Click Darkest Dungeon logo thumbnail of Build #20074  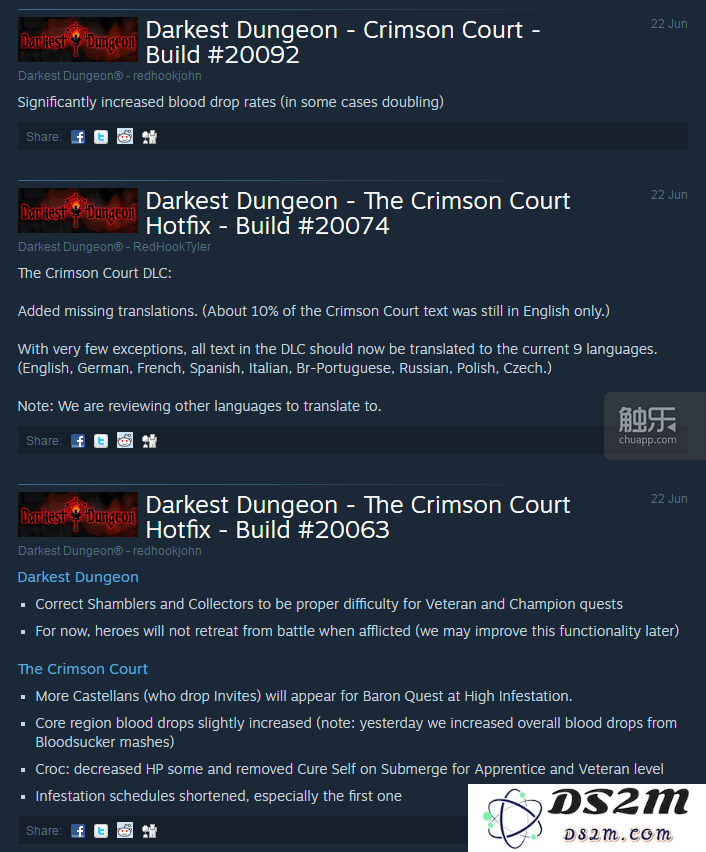[x=78, y=211]
